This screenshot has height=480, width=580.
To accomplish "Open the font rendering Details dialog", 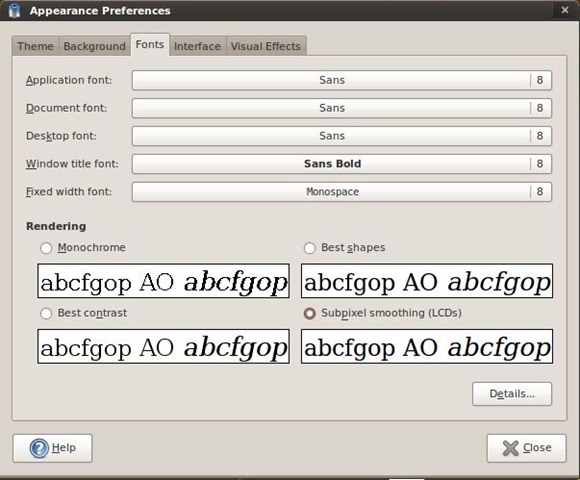I will [512, 394].
